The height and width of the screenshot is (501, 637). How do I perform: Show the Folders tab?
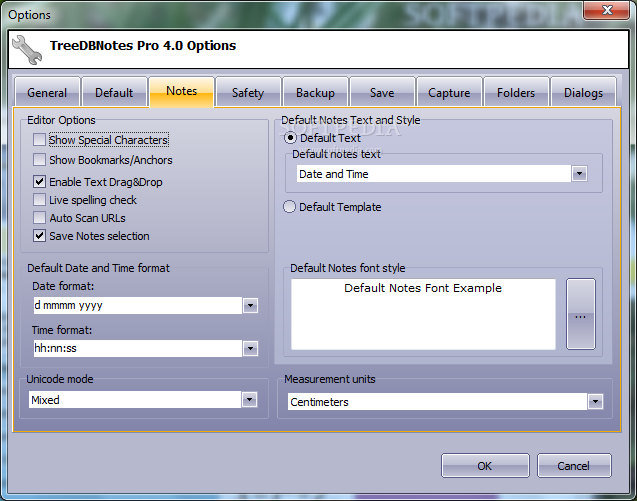[x=516, y=93]
